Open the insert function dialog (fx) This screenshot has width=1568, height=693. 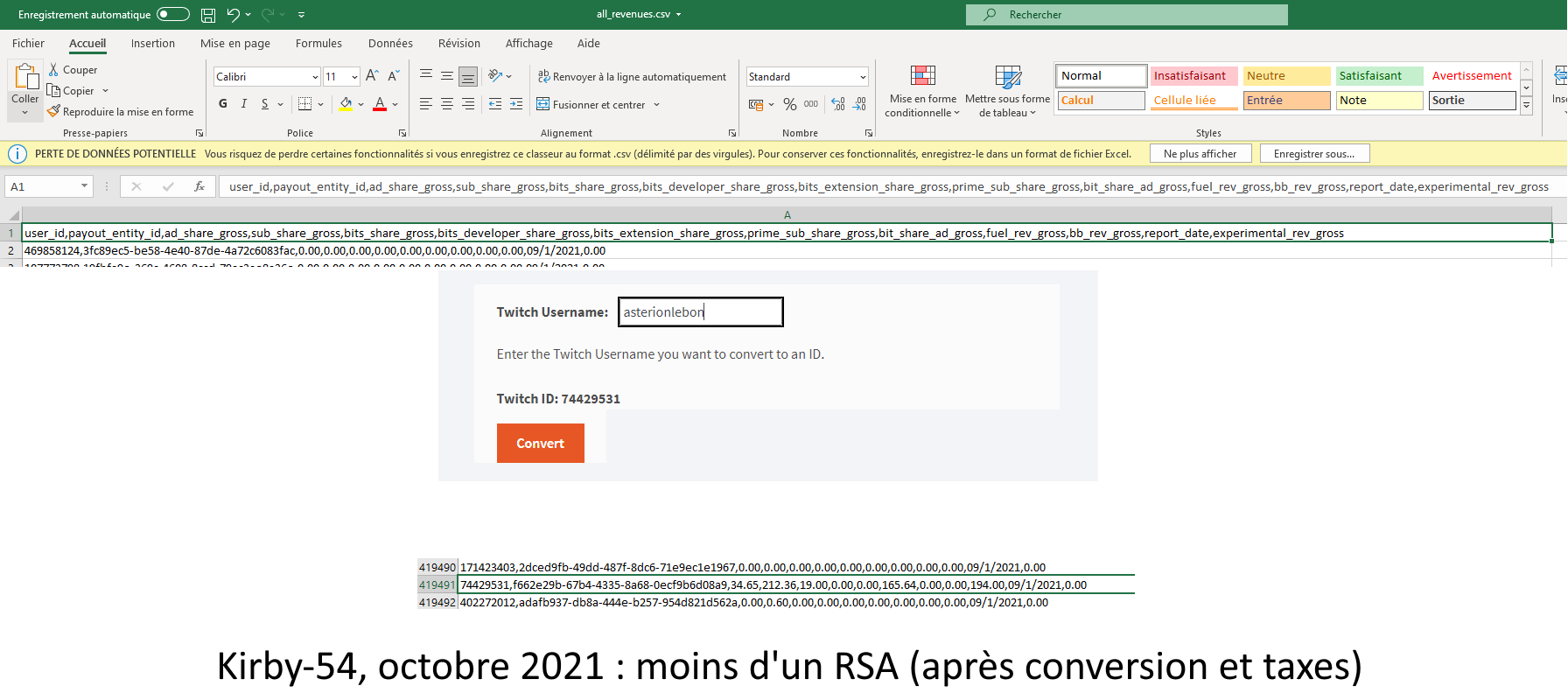point(199,186)
